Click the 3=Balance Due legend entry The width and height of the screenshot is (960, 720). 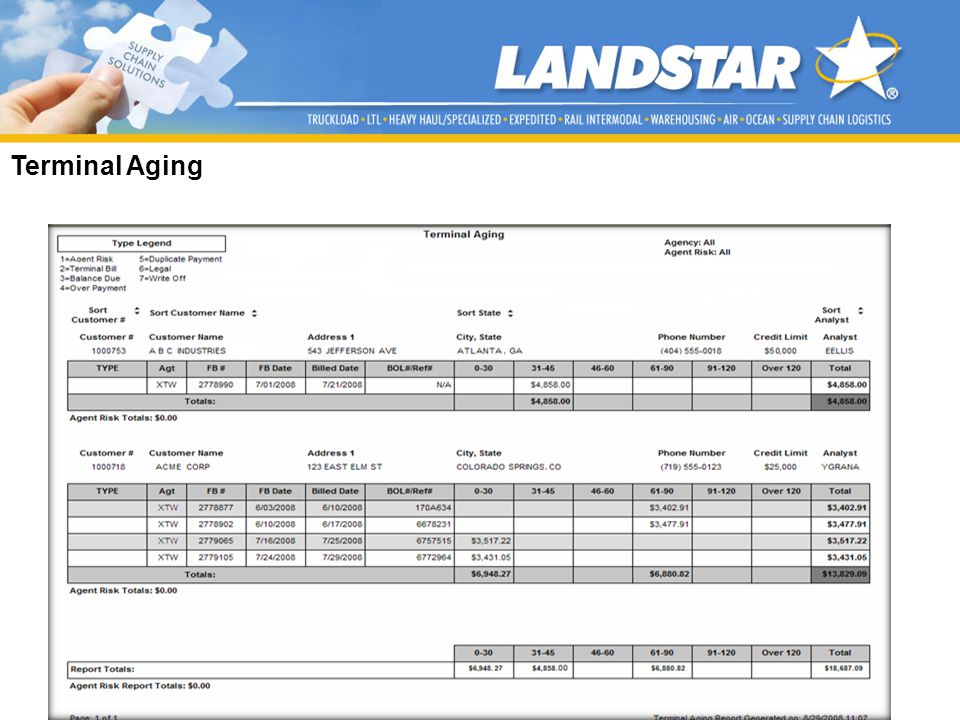90,279
